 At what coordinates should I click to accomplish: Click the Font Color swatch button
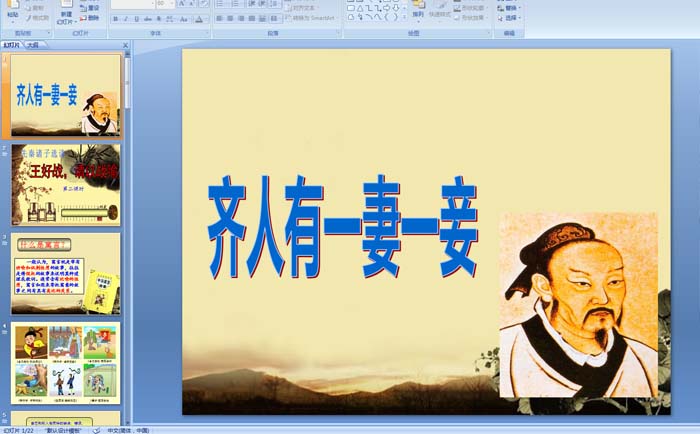(x=199, y=19)
